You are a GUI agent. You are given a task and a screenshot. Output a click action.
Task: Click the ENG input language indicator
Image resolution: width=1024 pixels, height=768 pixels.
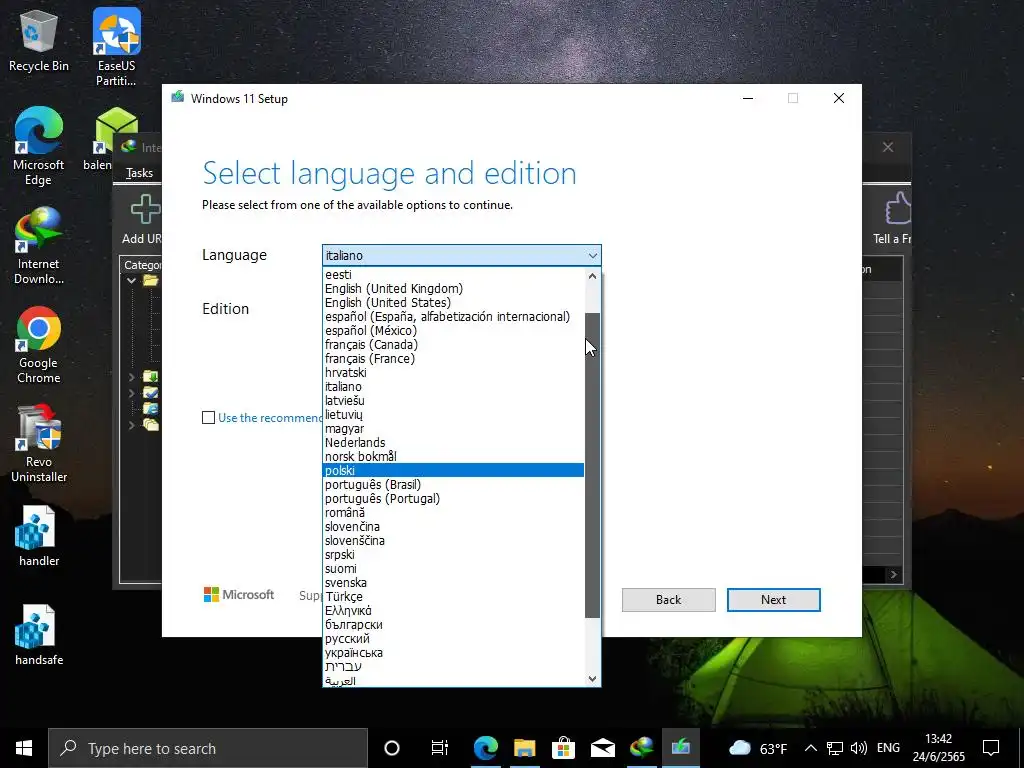click(888, 748)
